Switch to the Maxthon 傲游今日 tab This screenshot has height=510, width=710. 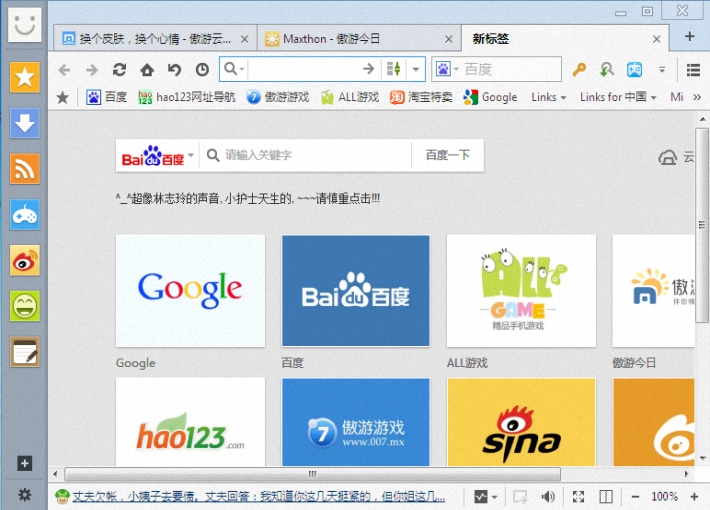pyautogui.click(x=359, y=39)
